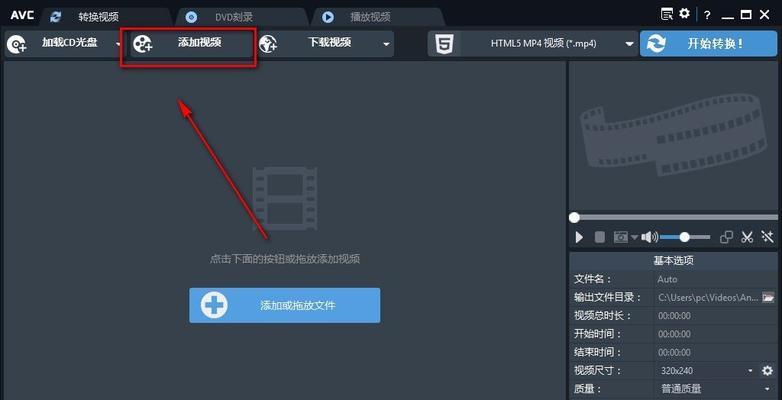Click the 结束时间 00:00:00 value
The height and width of the screenshot is (400, 782).
point(674,352)
